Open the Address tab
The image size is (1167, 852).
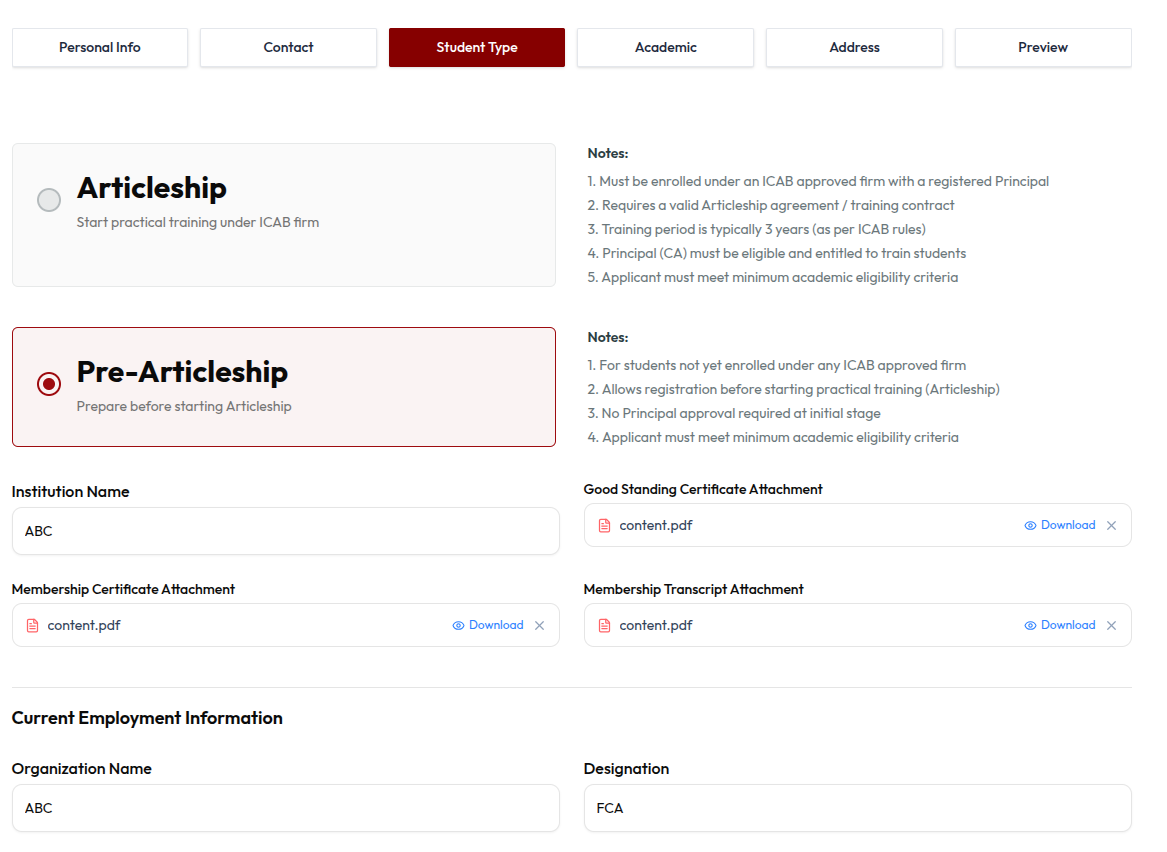pyautogui.click(x=854, y=48)
